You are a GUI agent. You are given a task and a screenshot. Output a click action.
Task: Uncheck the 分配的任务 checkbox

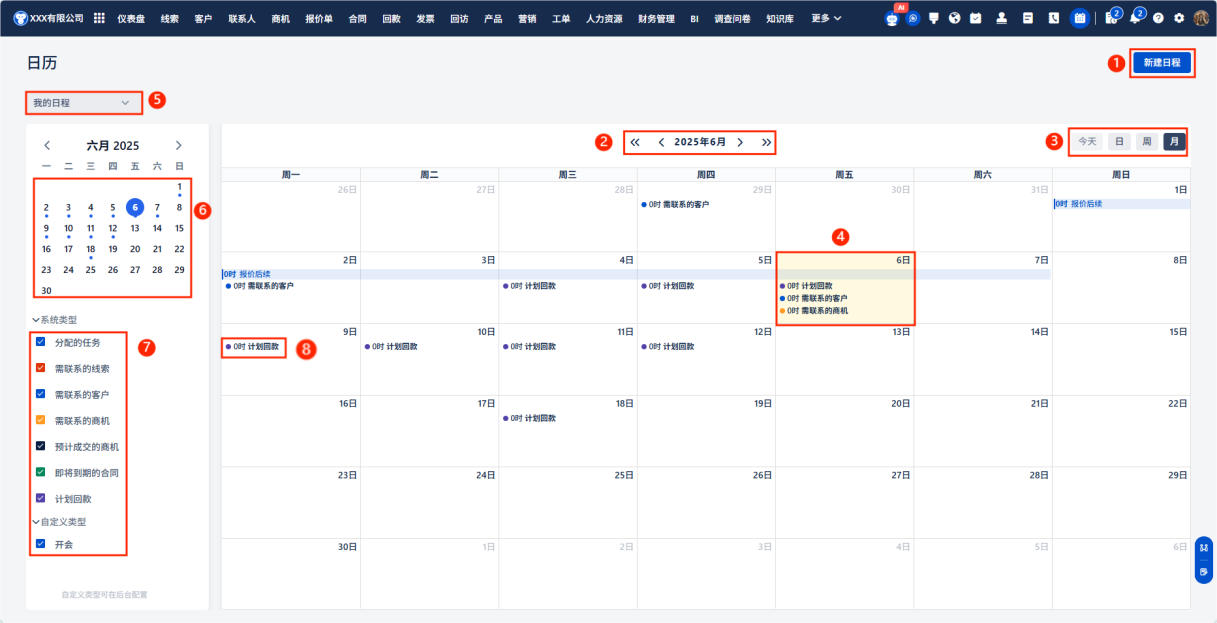(x=41, y=342)
